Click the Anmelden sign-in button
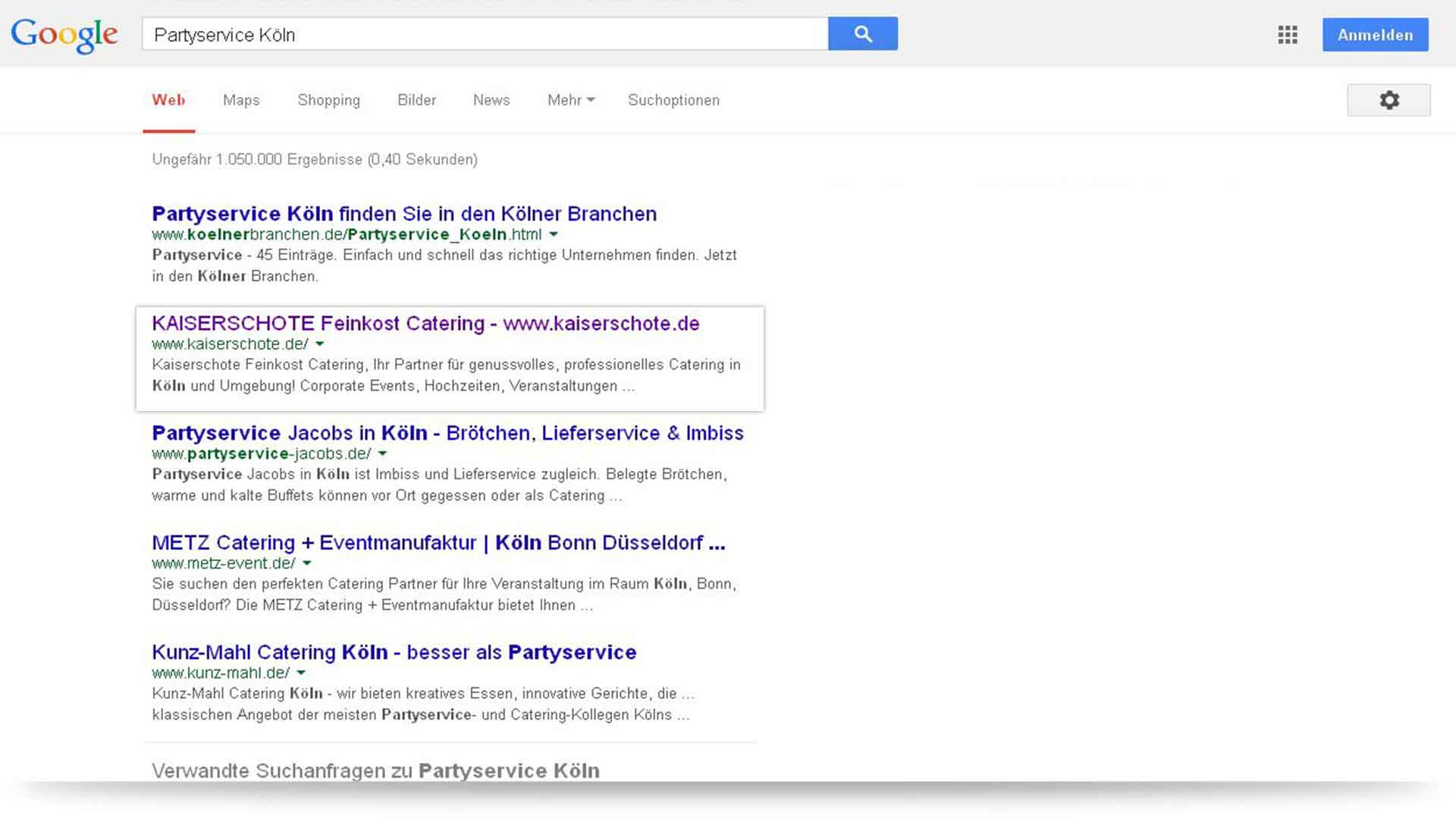The height and width of the screenshot is (819, 1456). click(x=1375, y=35)
